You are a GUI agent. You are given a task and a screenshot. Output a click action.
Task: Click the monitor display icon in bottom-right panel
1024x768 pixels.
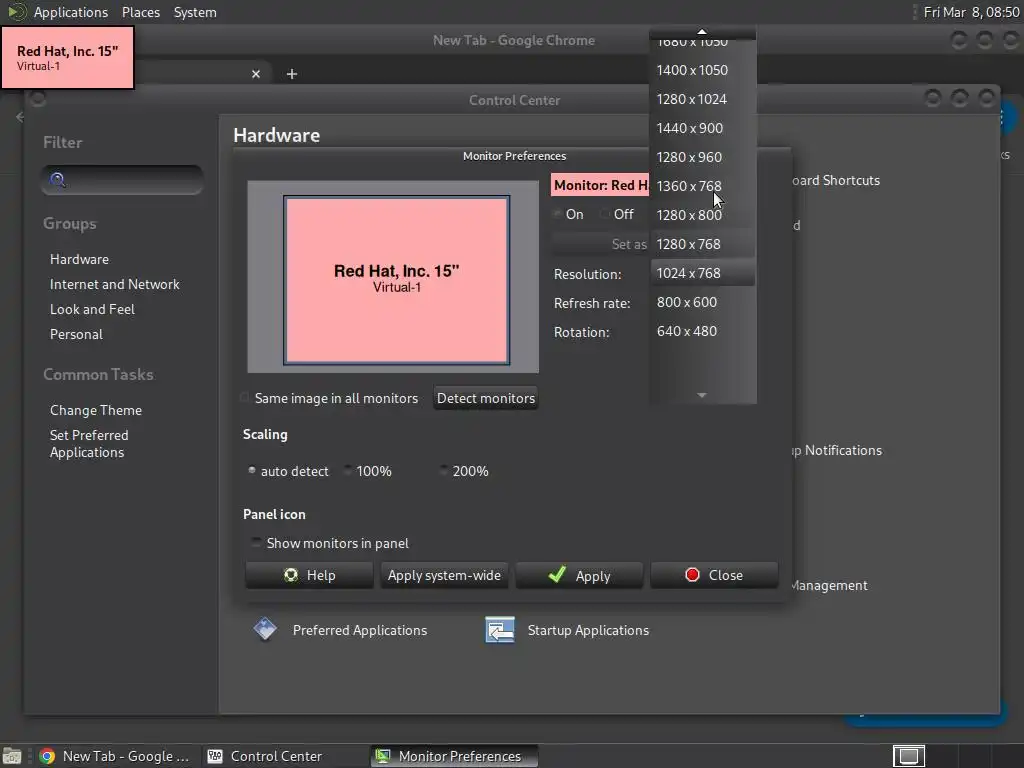pyautogui.click(x=908, y=756)
